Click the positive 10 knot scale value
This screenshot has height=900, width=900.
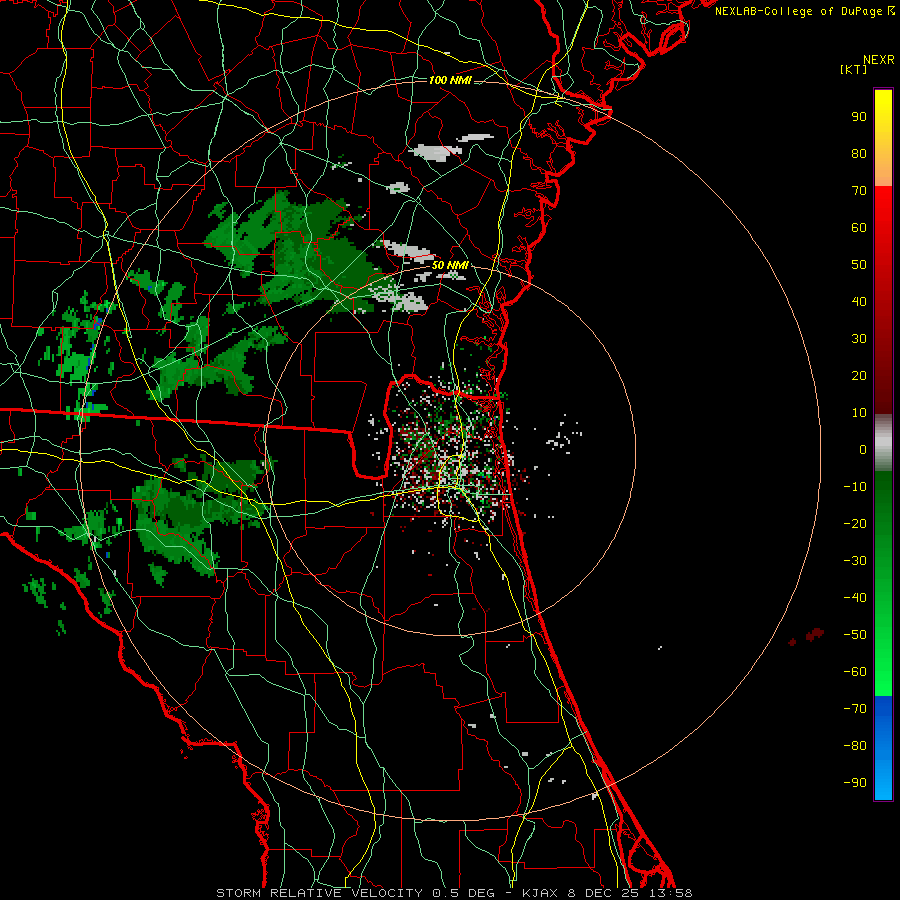[859, 413]
